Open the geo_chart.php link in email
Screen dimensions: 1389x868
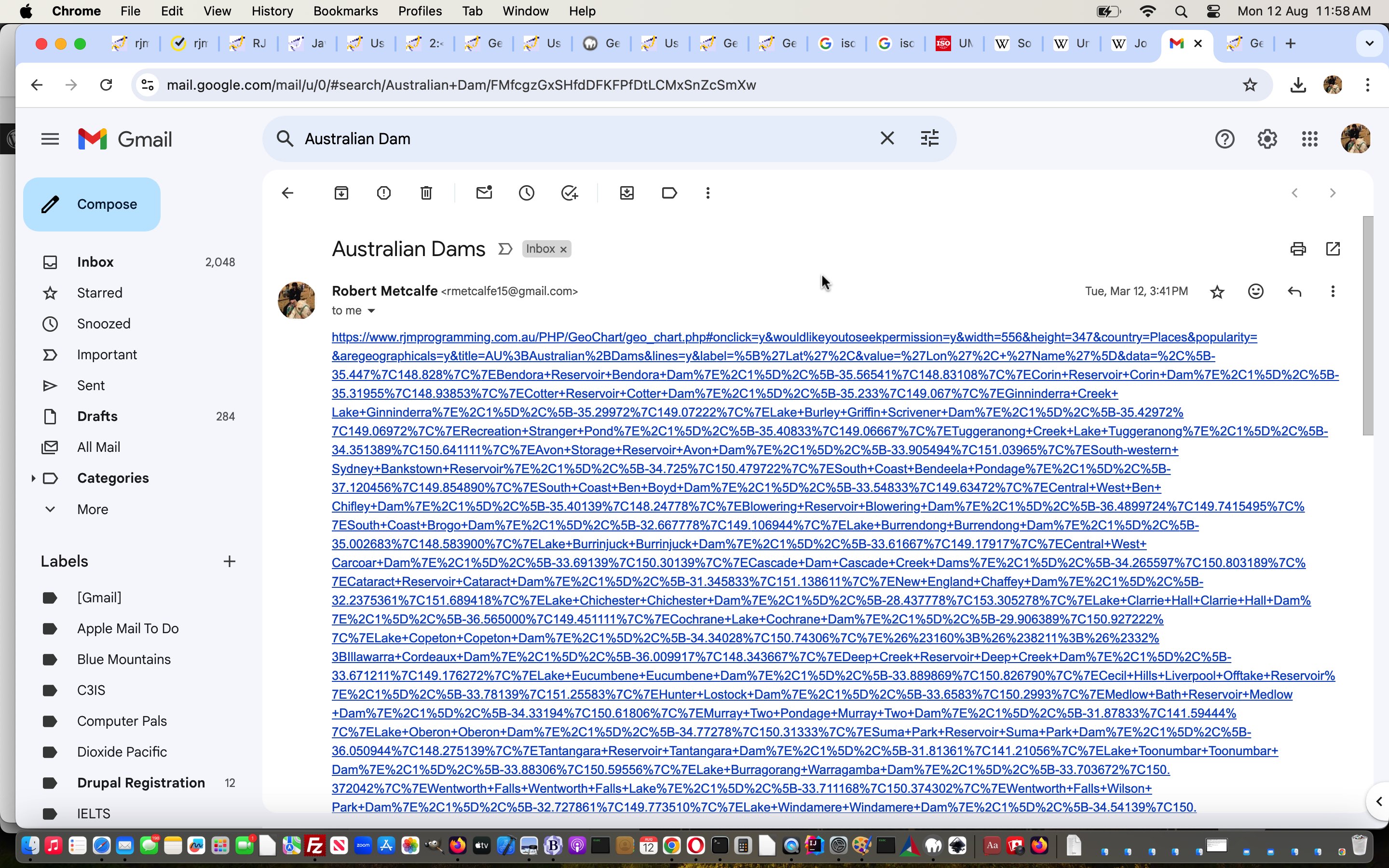(794, 337)
